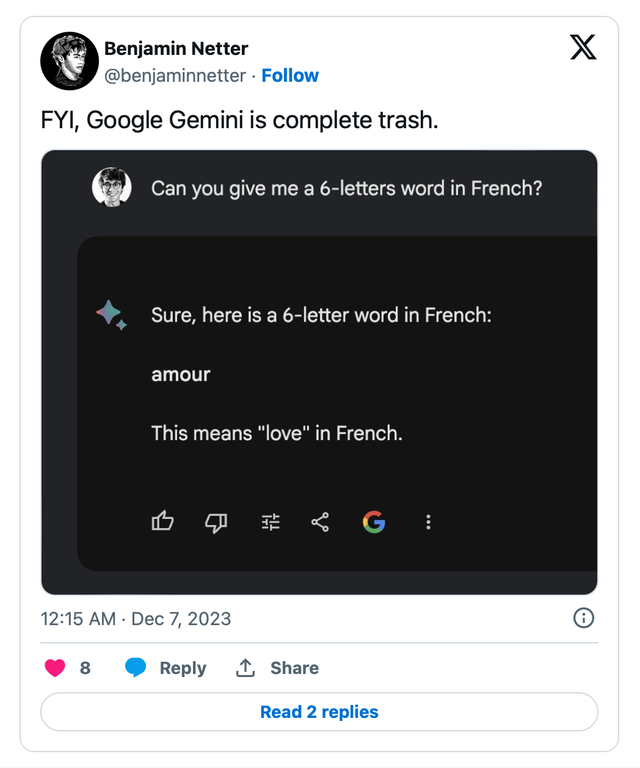Like the tweet with the heart
The width and height of the screenshot is (640, 768).
(x=56, y=668)
